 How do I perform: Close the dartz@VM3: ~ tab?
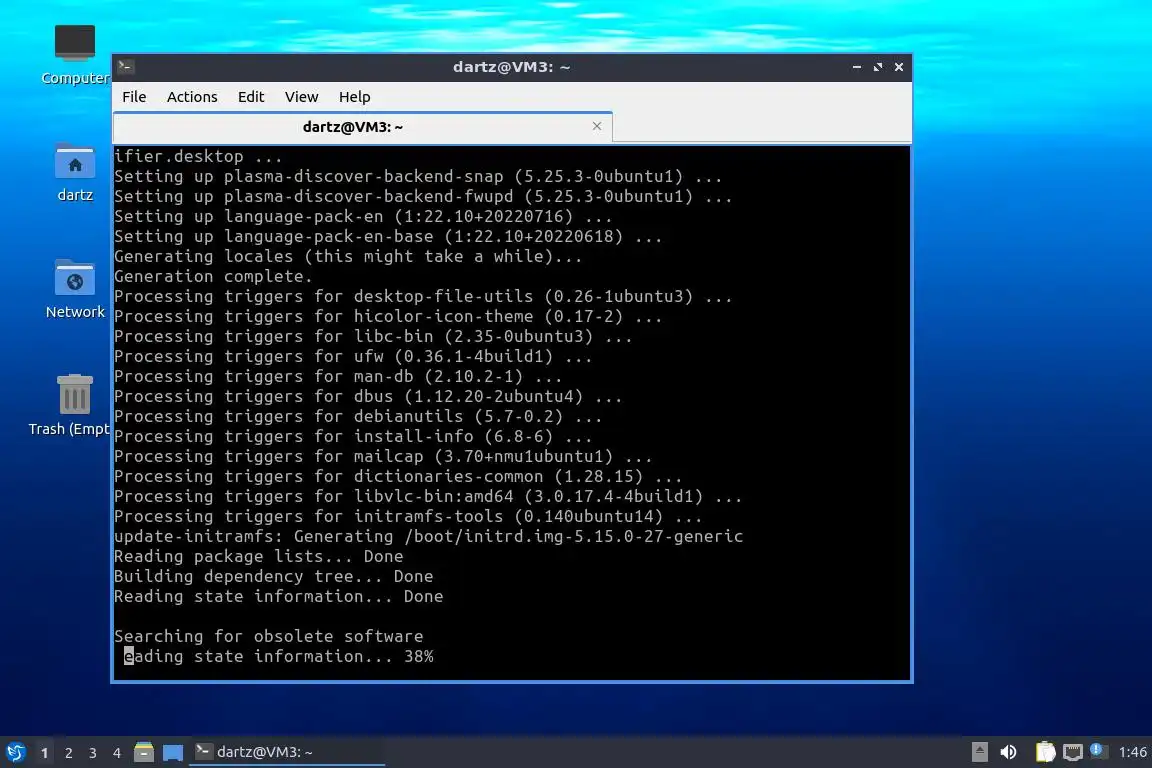tap(597, 126)
